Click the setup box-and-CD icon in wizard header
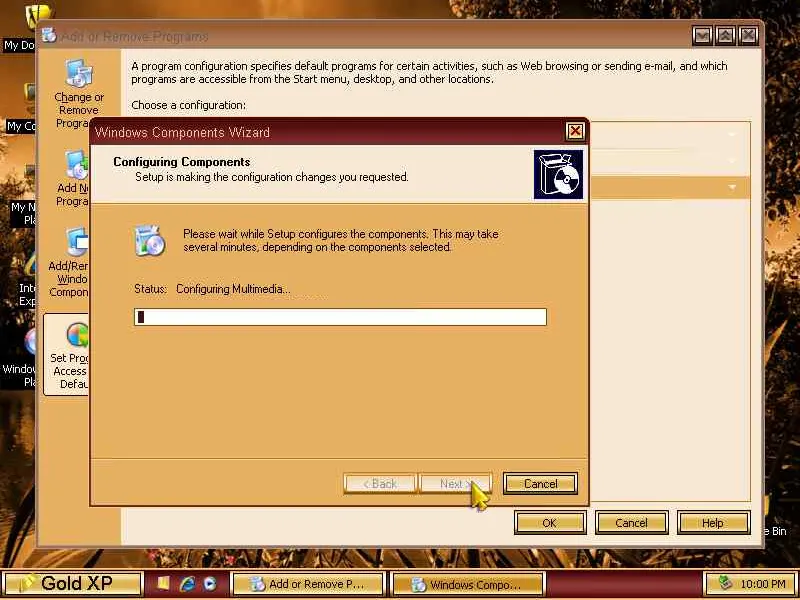The image size is (800, 600). [558, 174]
